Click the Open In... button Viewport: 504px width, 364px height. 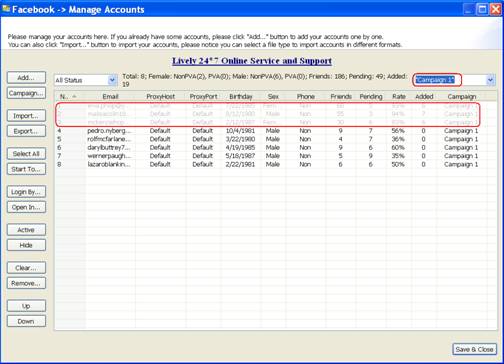(x=26, y=207)
